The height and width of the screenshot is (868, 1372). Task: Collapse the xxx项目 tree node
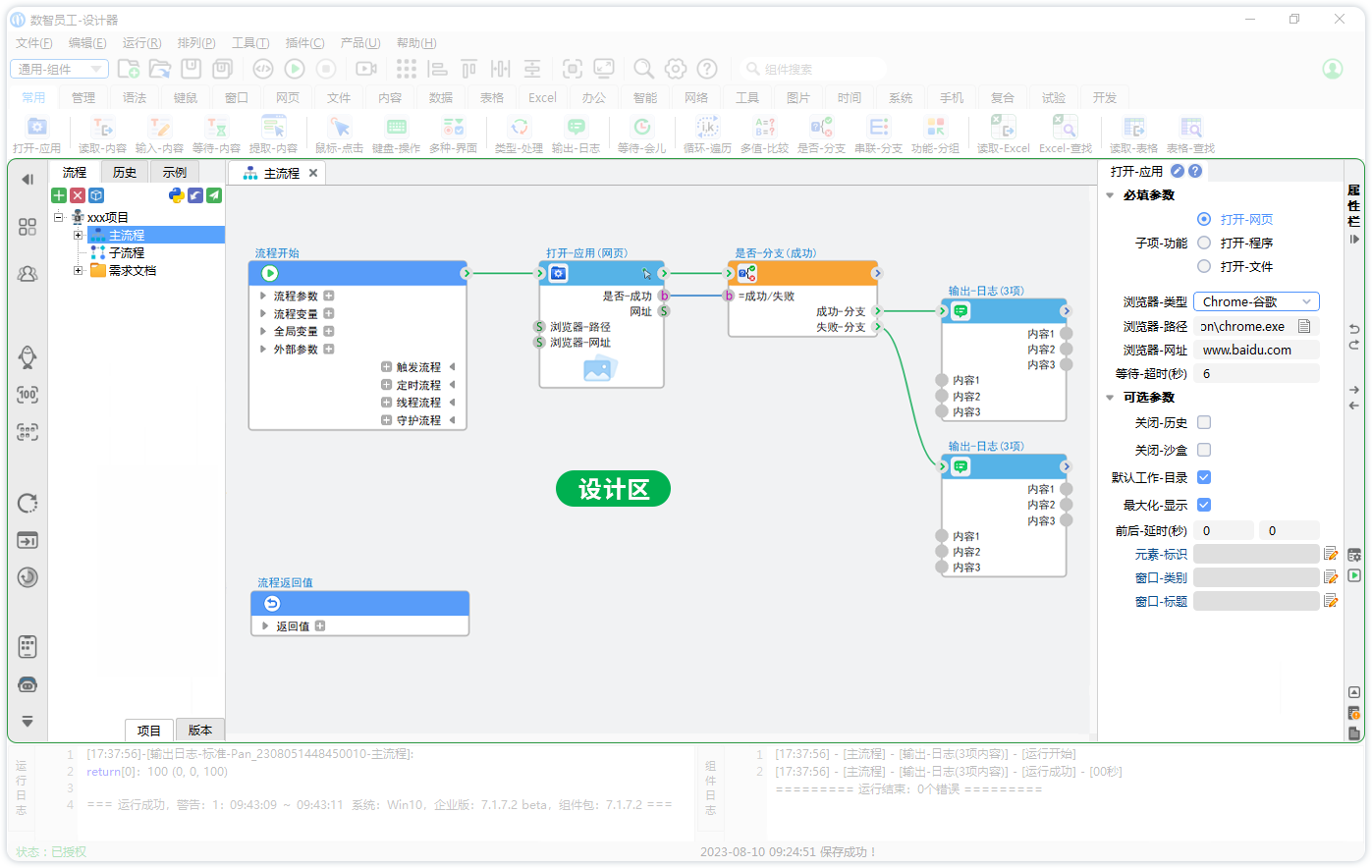59,217
